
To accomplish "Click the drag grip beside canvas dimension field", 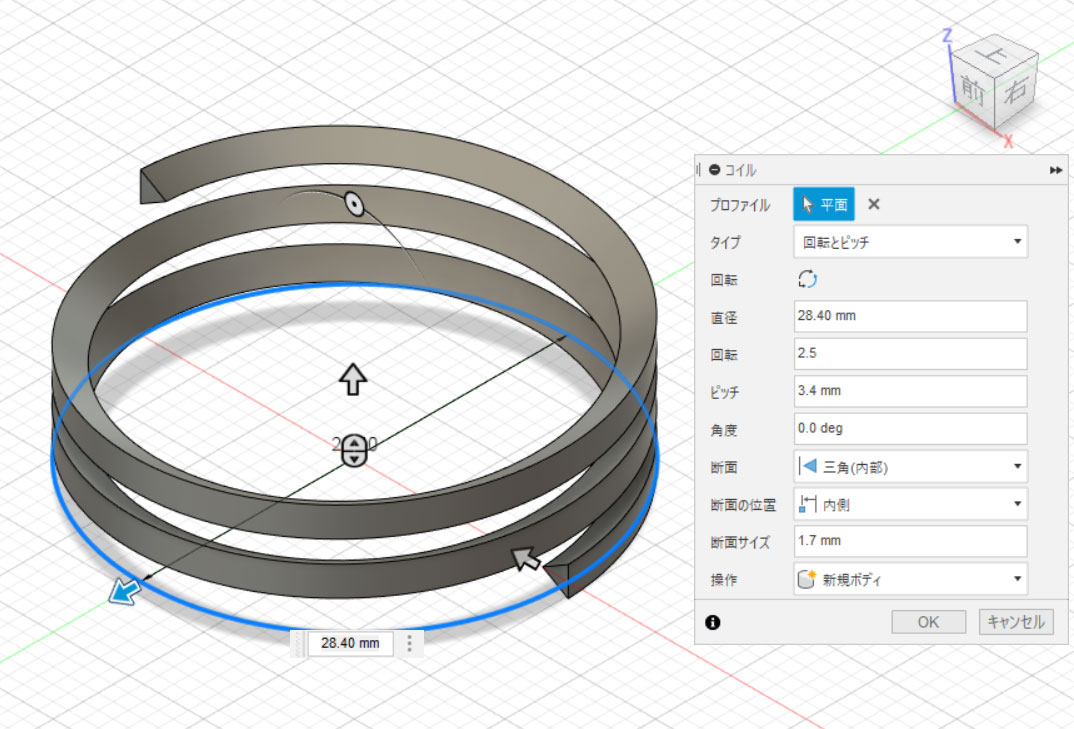I will click(299, 643).
